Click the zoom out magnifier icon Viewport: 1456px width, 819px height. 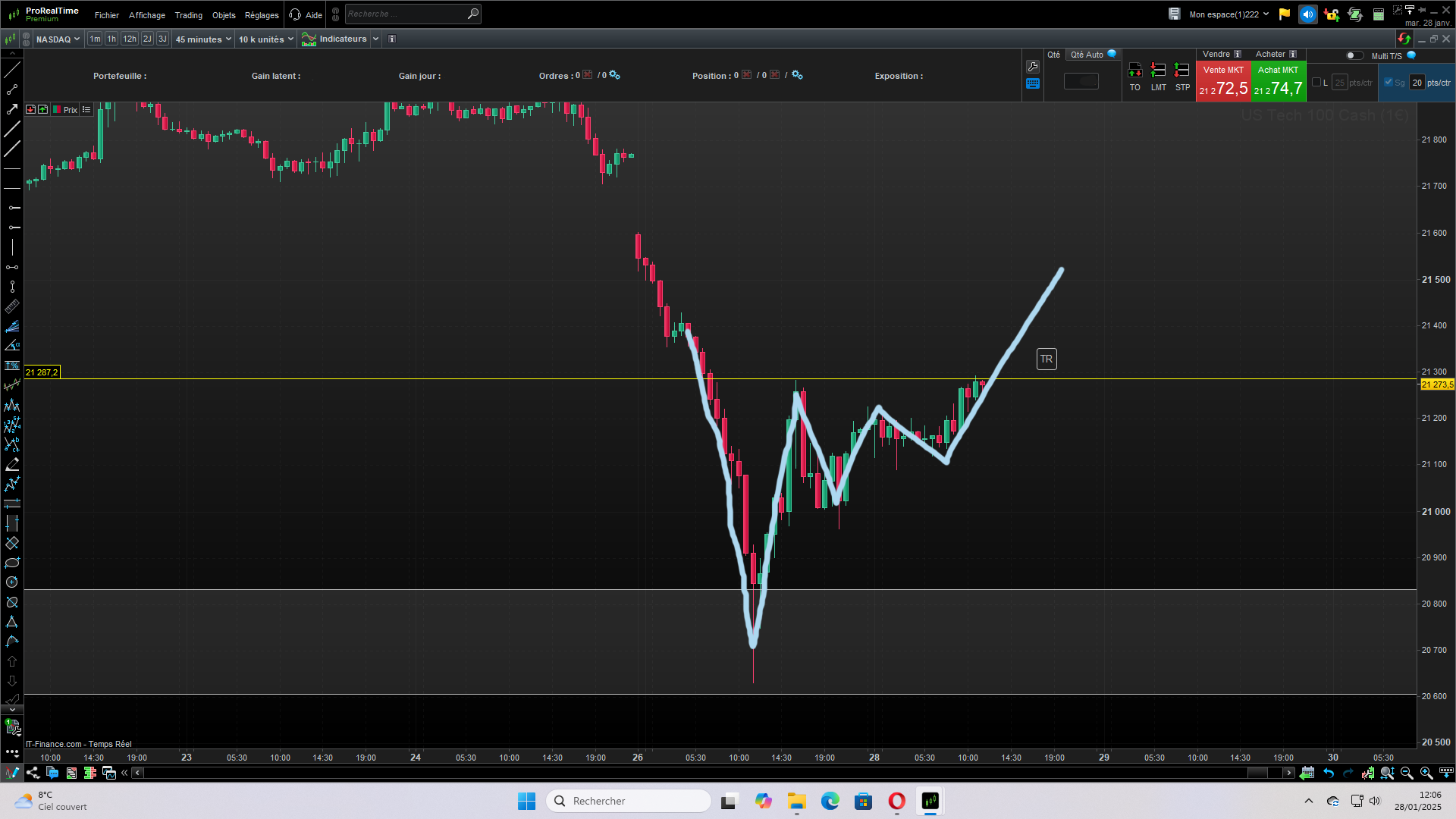1407,773
